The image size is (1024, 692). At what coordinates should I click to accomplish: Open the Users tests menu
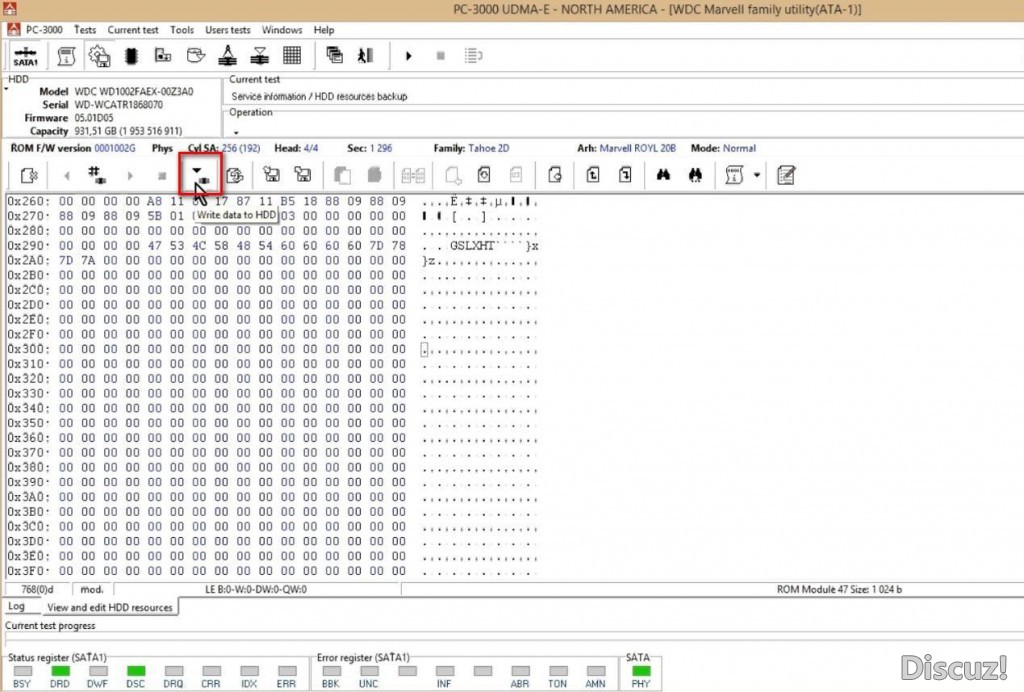227,30
